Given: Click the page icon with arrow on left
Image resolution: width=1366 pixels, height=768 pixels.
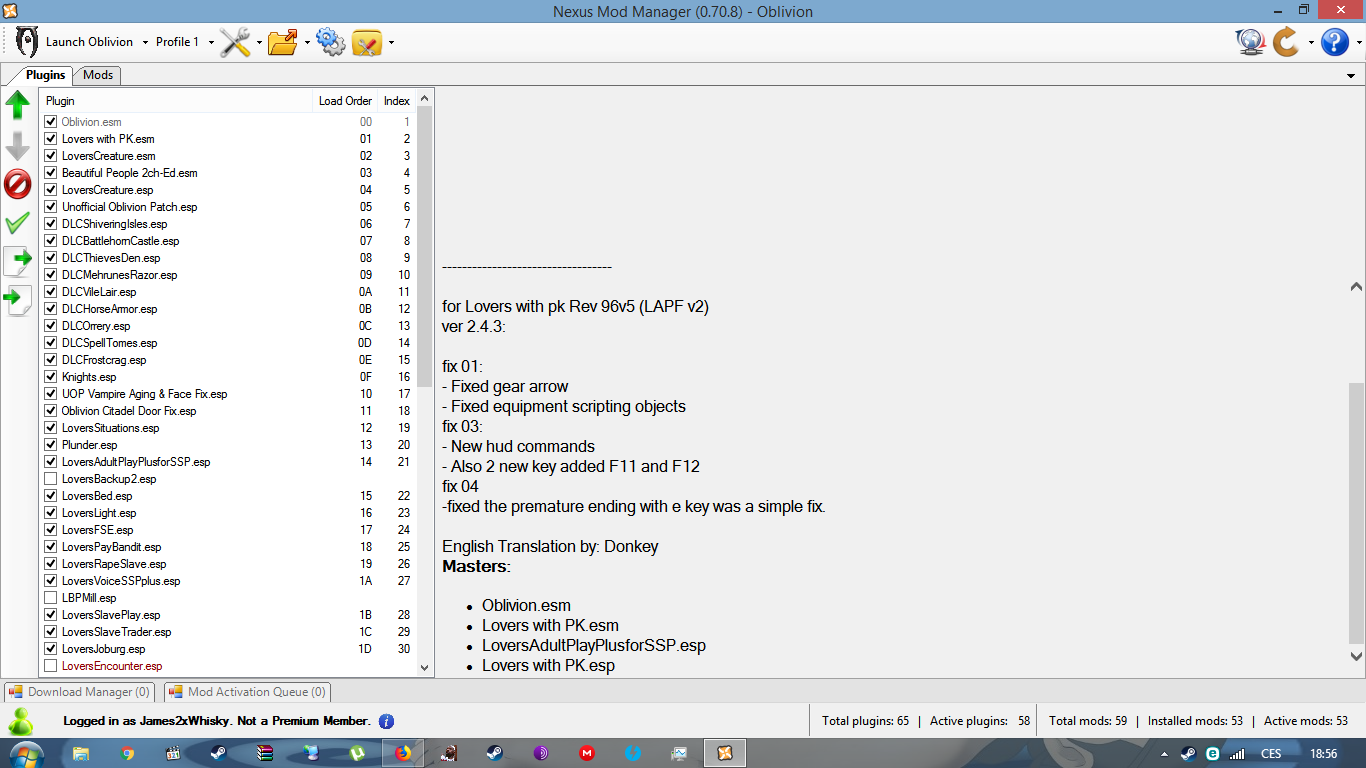Looking at the screenshot, I should 18,300.
